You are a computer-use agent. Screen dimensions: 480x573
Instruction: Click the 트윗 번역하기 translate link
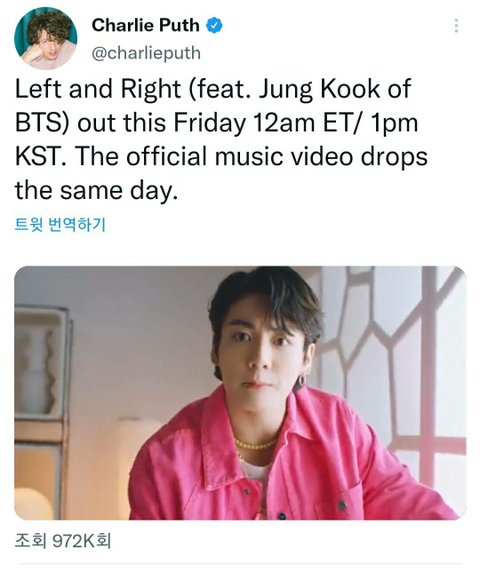click(x=60, y=224)
